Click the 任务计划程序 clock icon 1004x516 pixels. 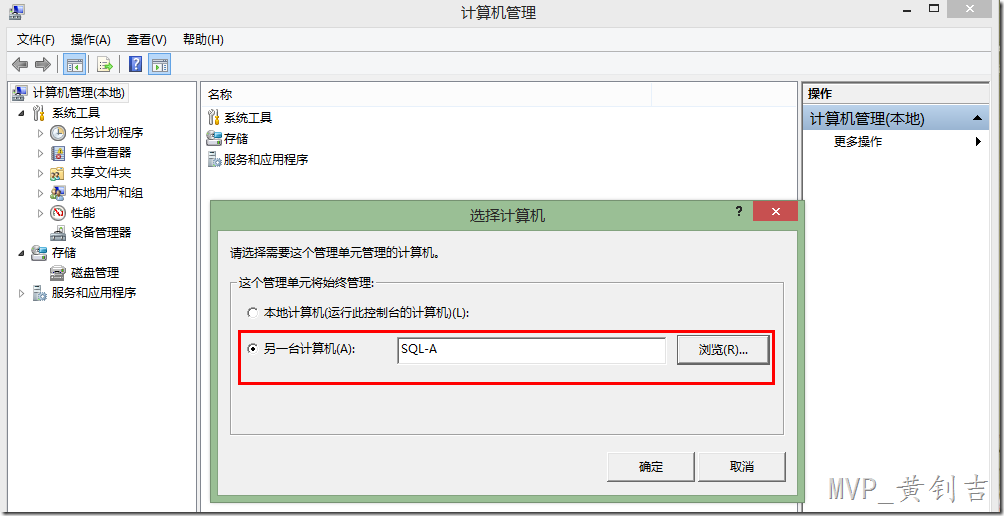[x=58, y=133]
